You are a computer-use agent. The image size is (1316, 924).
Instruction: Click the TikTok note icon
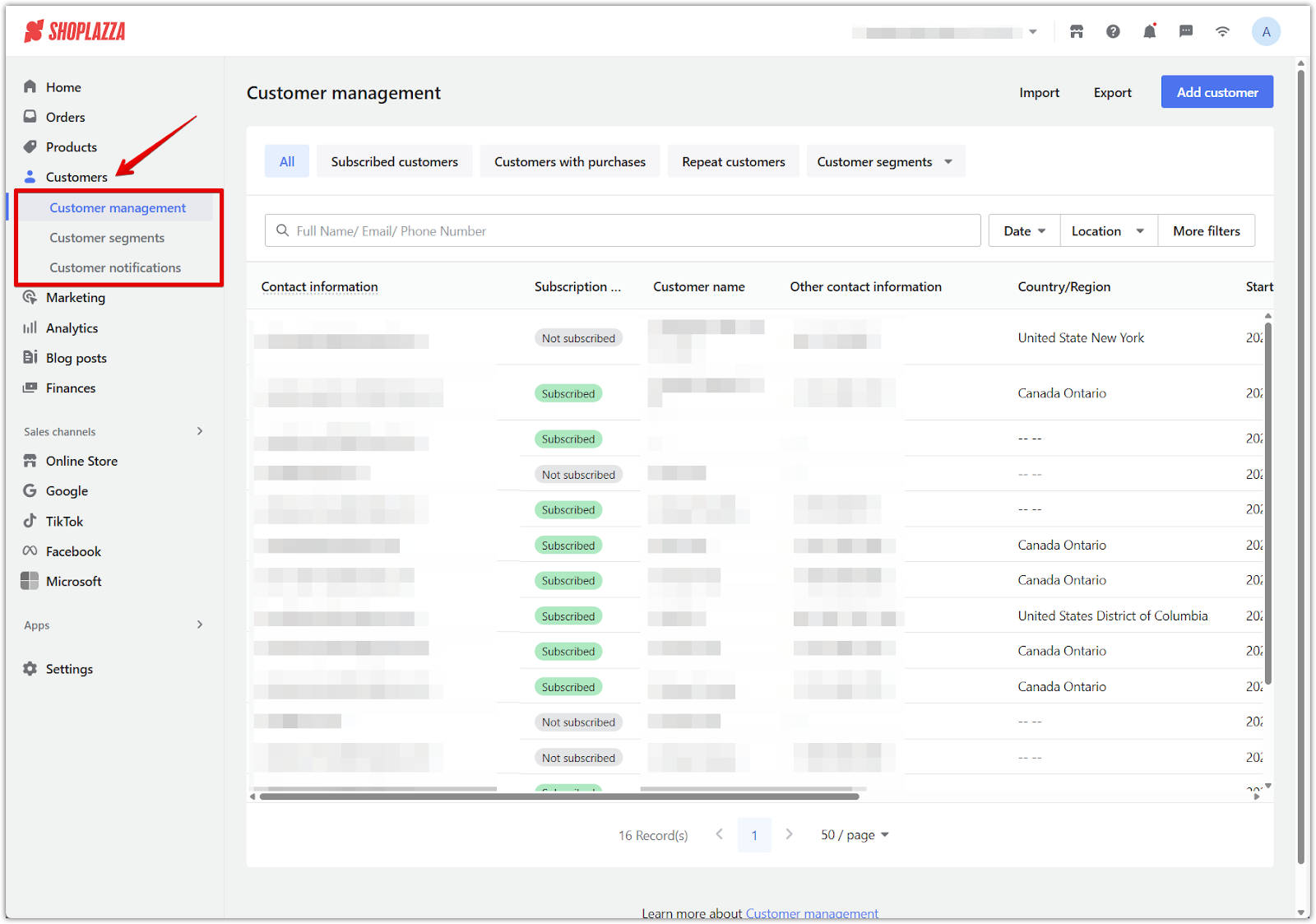click(30, 521)
